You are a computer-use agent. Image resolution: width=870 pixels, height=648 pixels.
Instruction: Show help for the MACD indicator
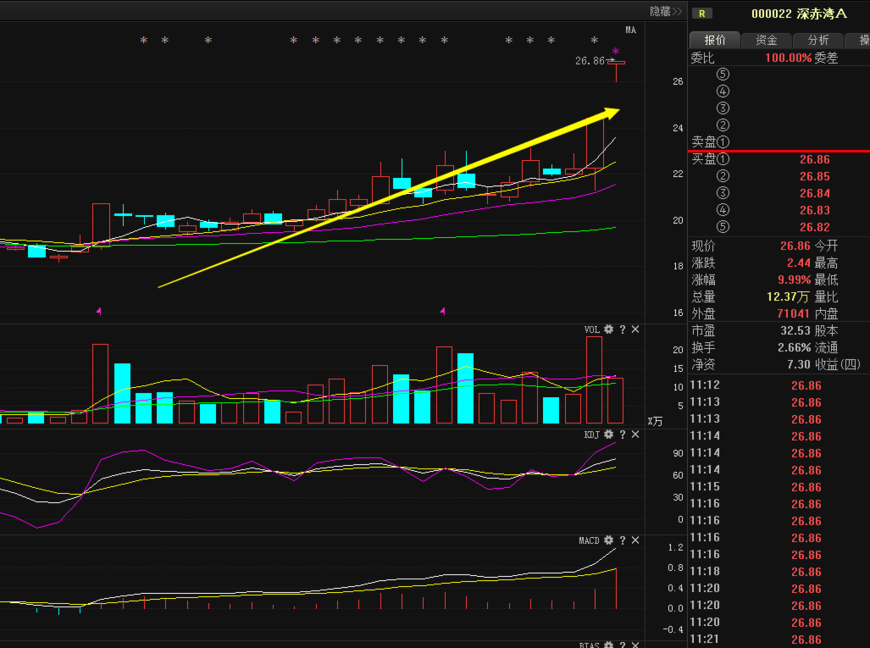[623, 540]
